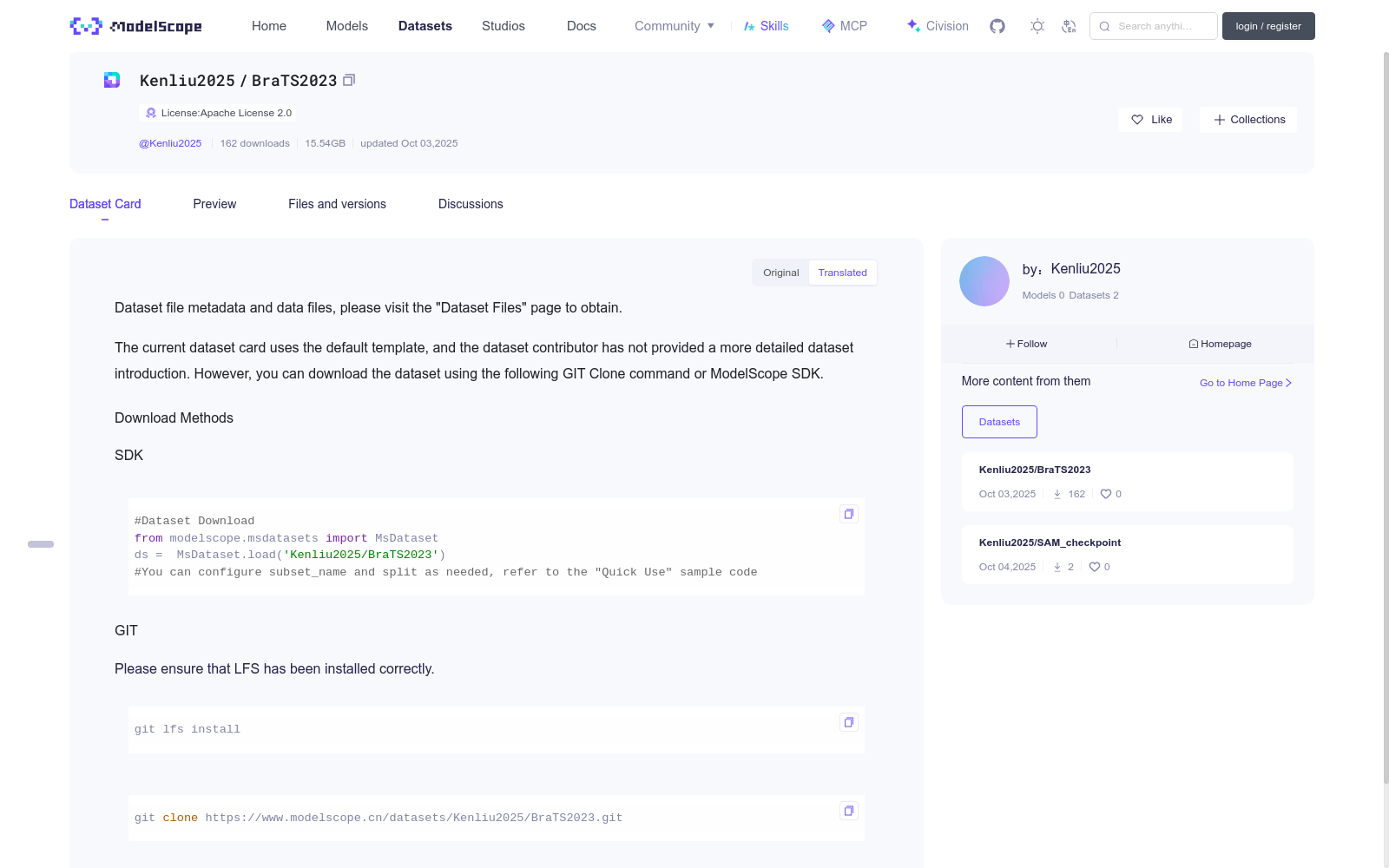Click 'updated Oct 03,2025' text

(409, 143)
